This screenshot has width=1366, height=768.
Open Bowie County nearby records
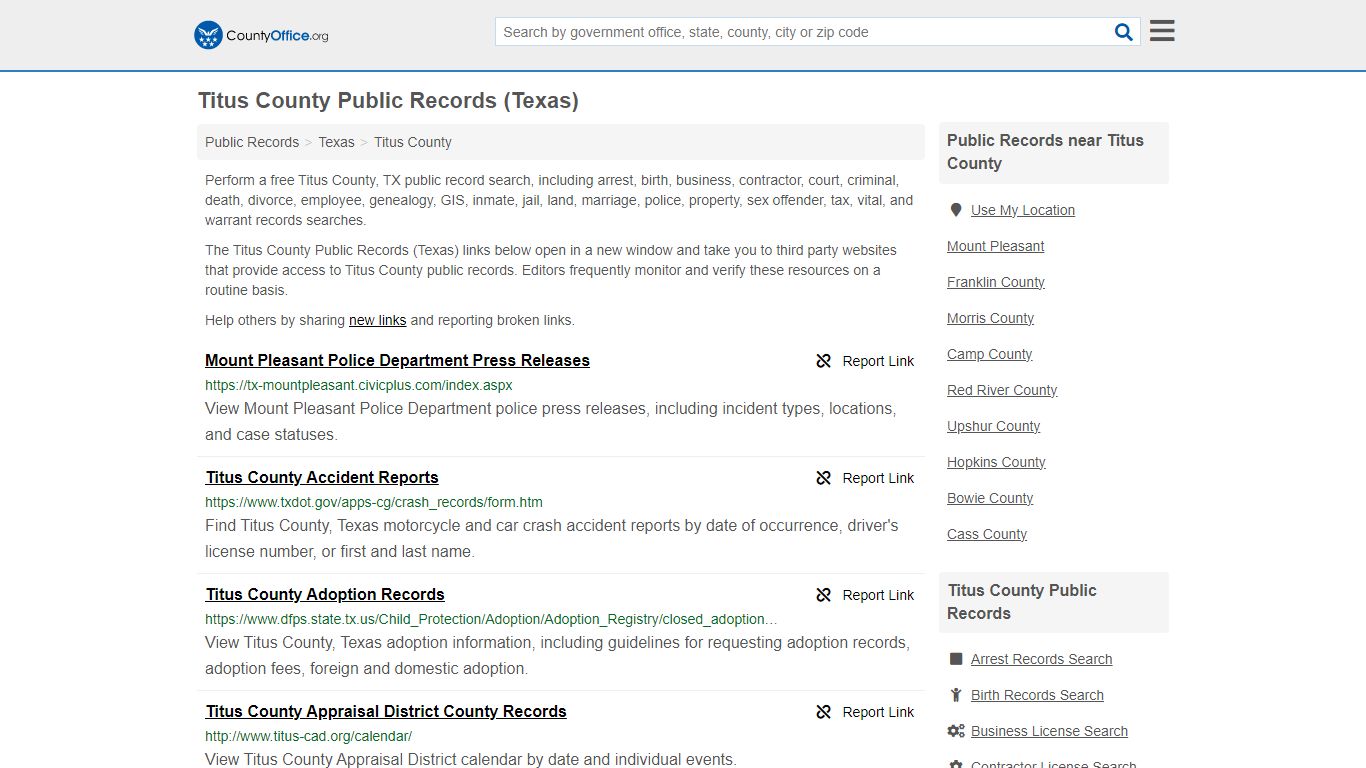click(x=991, y=498)
